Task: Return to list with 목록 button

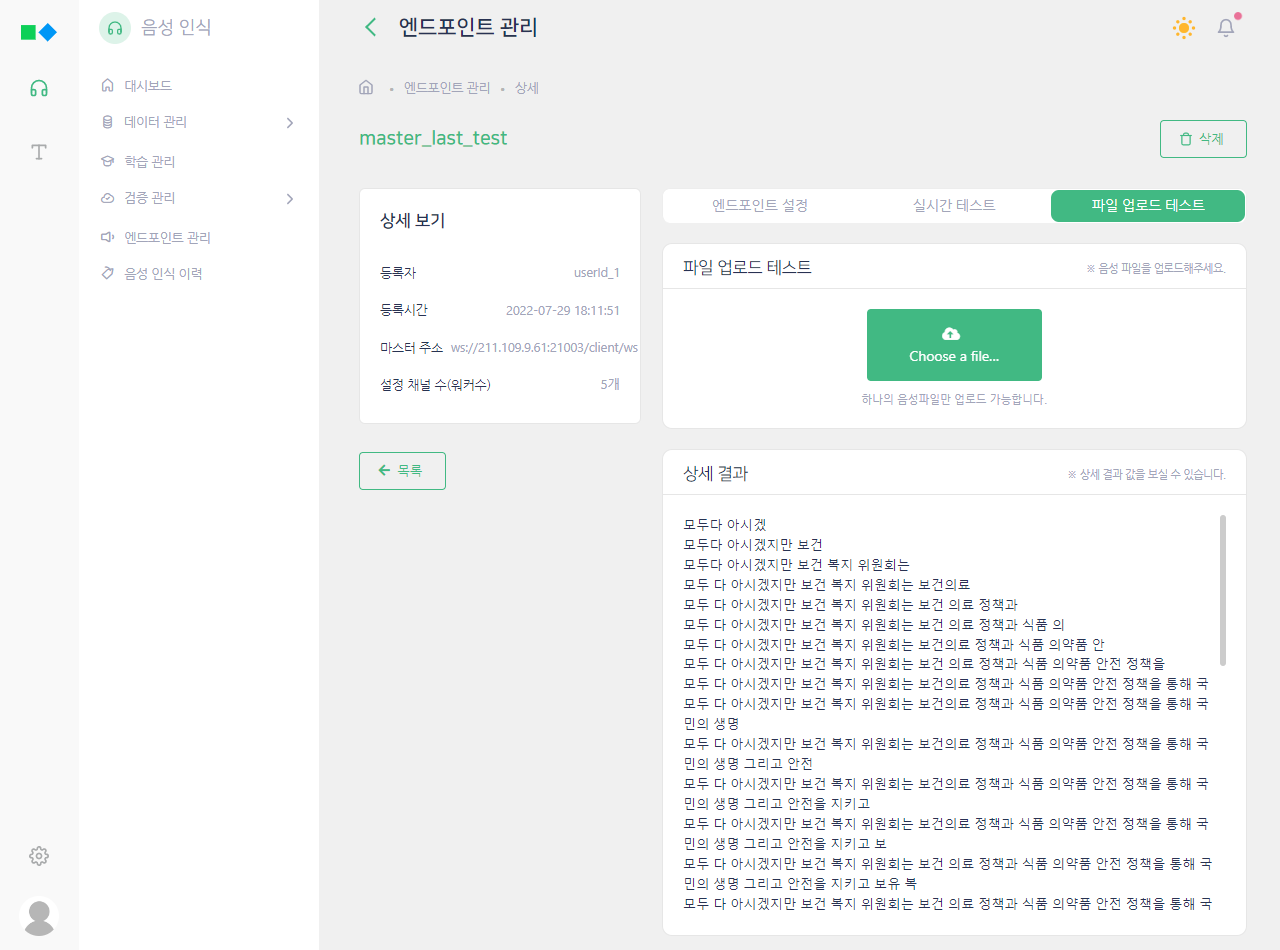Action: pyautogui.click(x=402, y=470)
